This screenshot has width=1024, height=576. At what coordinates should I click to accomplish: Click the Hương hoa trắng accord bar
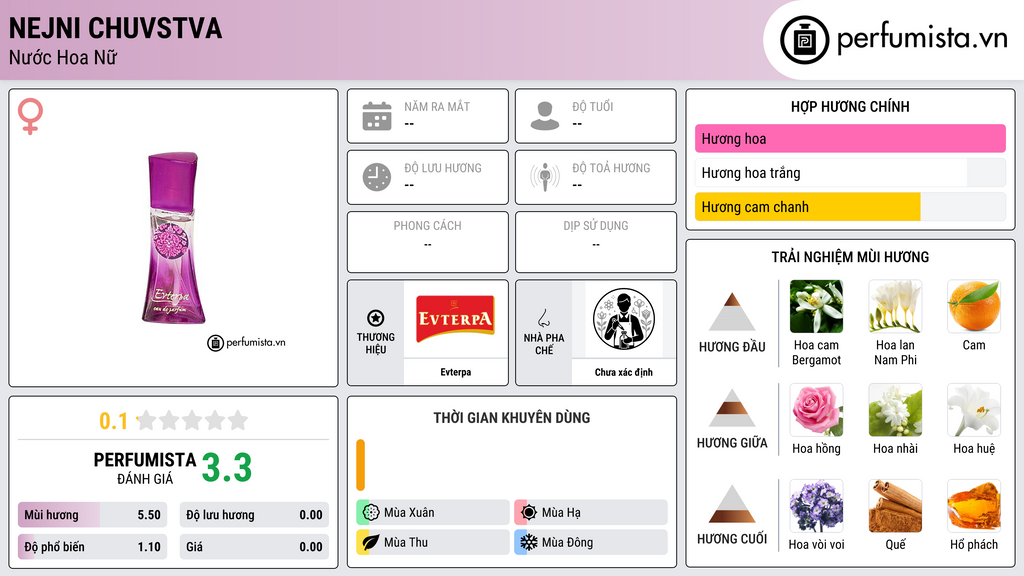click(850, 173)
